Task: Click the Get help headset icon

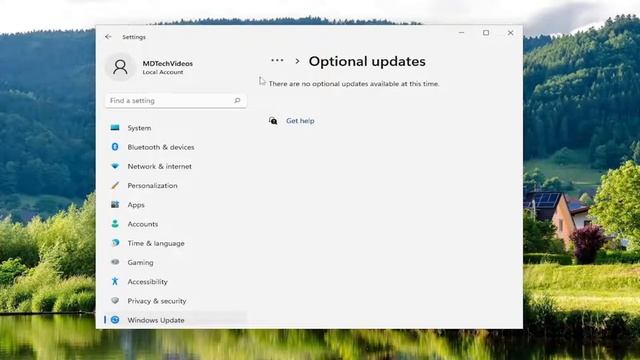Action: [x=273, y=121]
